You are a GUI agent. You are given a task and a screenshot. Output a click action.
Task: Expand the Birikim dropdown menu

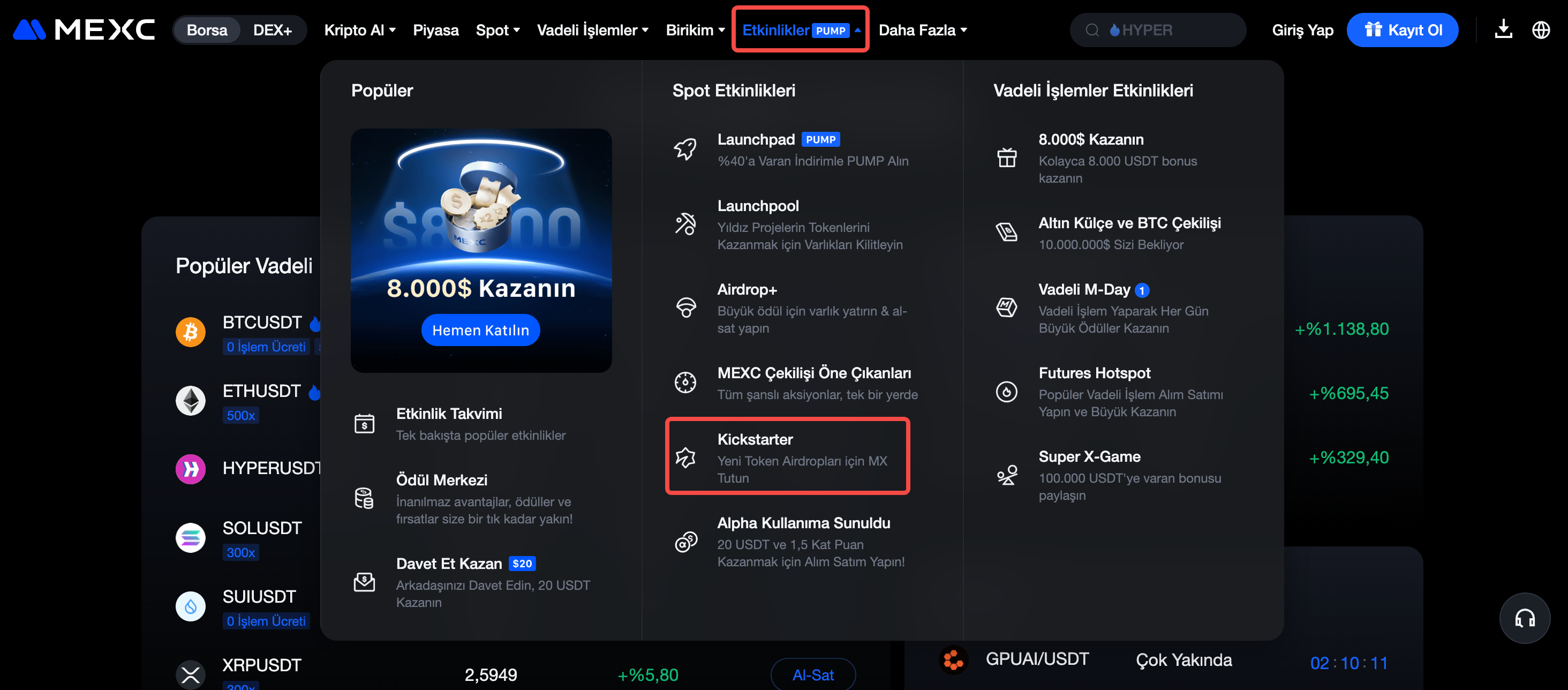tap(695, 30)
